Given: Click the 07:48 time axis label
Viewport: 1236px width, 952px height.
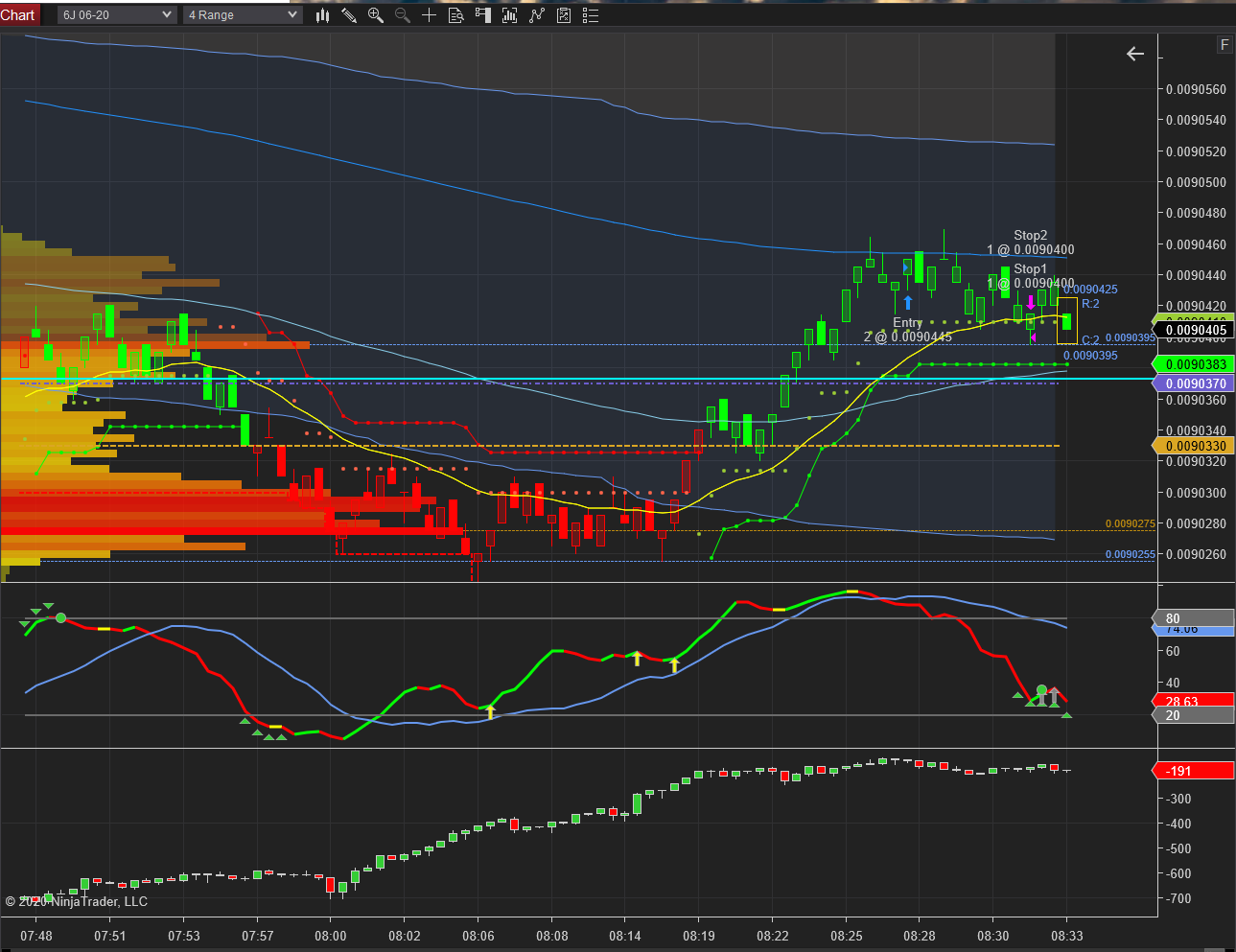Looking at the screenshot, I should 36,936.
